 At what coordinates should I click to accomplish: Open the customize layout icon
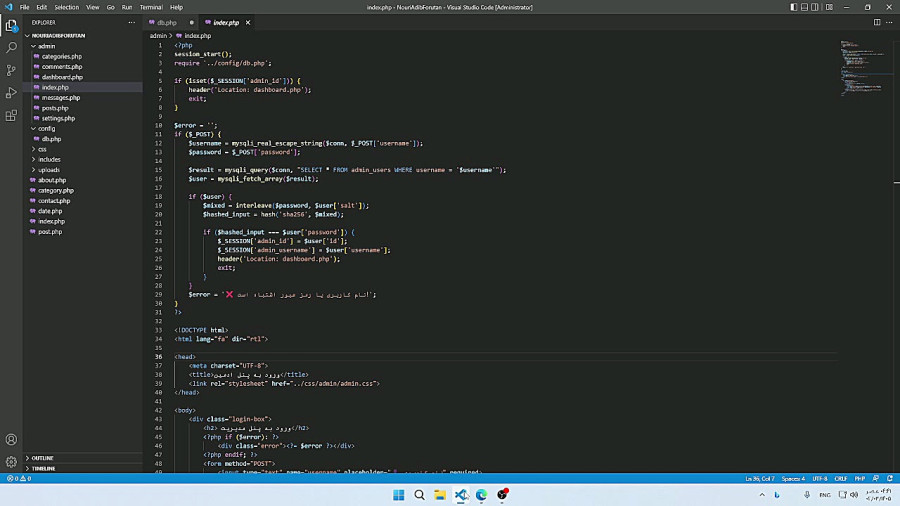click(829, 7)
